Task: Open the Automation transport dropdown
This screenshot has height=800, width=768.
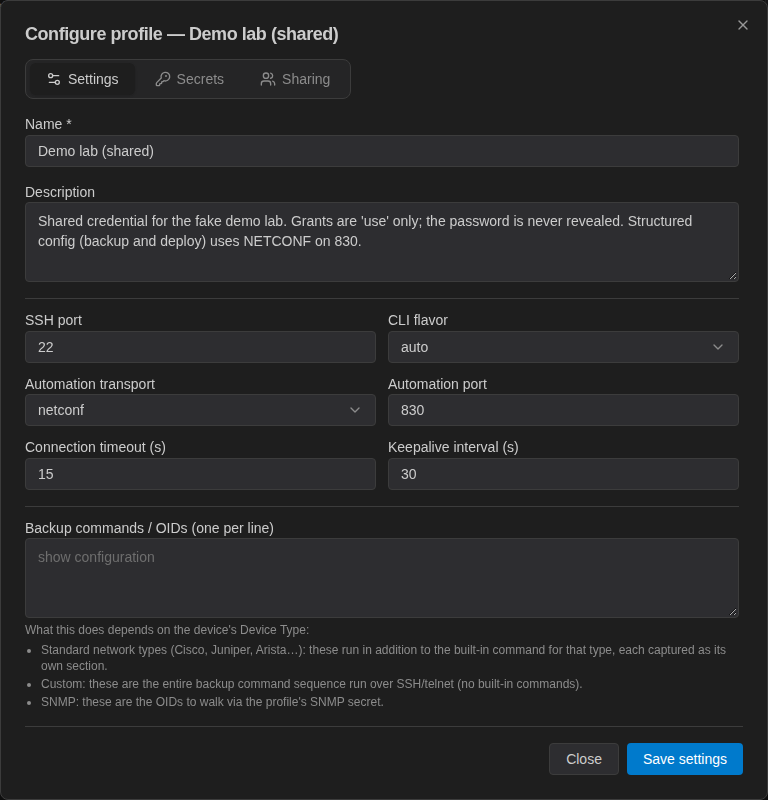Action: [201, 410]
